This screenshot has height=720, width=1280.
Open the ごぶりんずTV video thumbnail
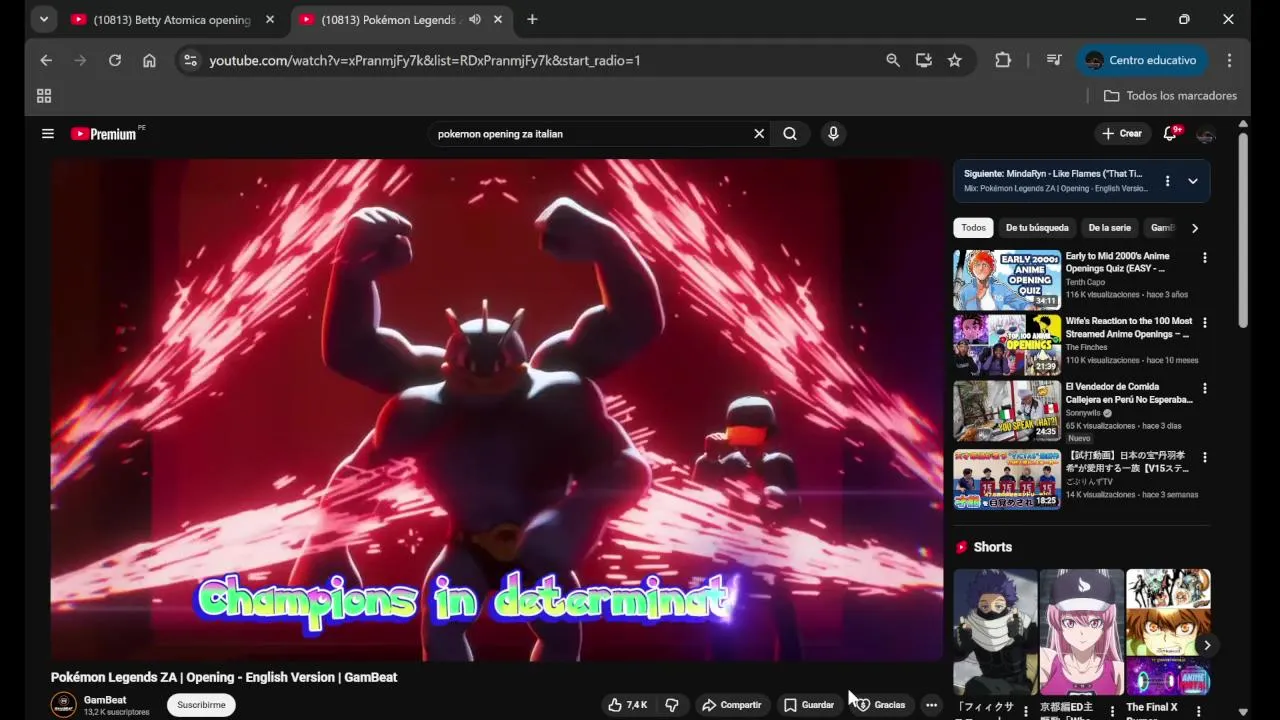[1007, 479]
